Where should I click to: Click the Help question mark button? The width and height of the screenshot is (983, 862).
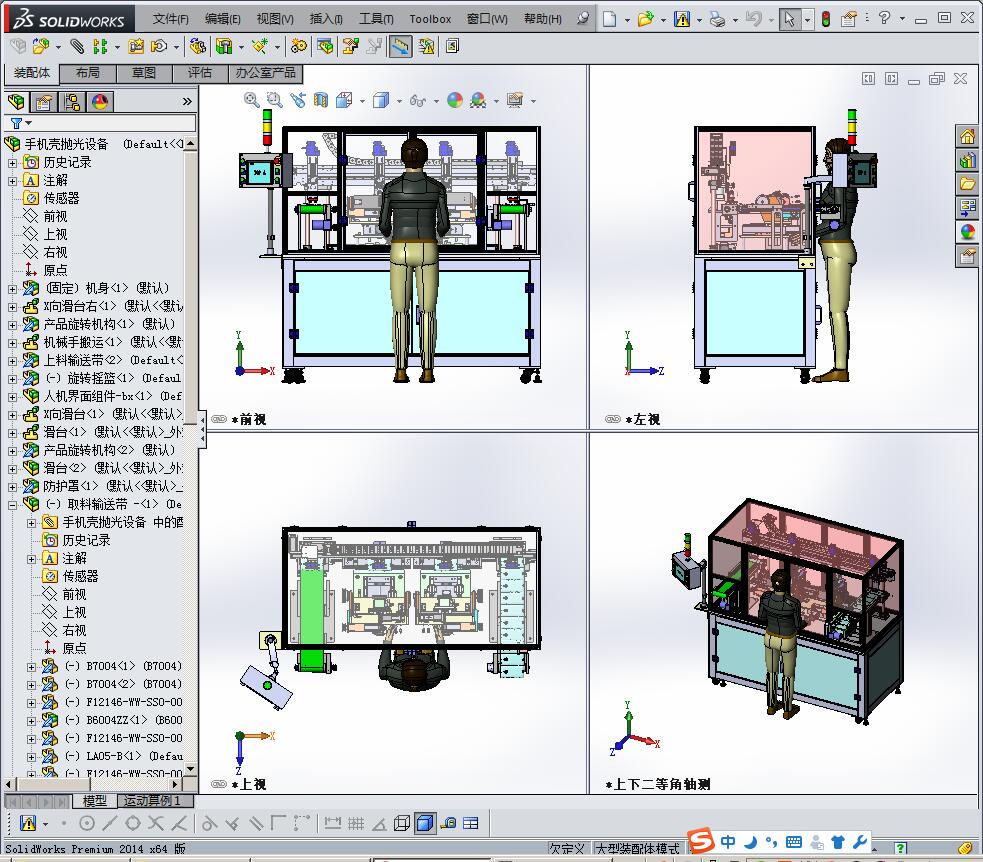click(x=884, y=18)
